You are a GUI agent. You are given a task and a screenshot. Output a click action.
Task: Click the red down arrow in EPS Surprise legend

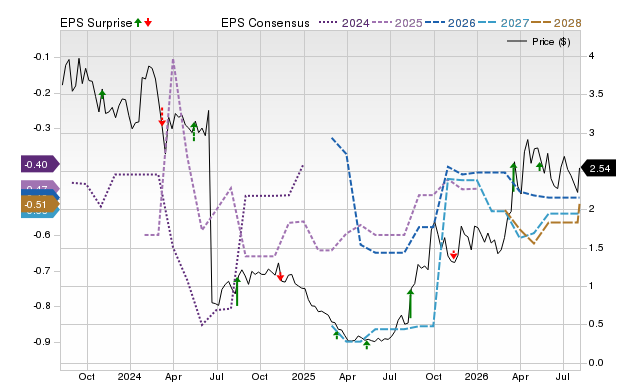point(148,22)
